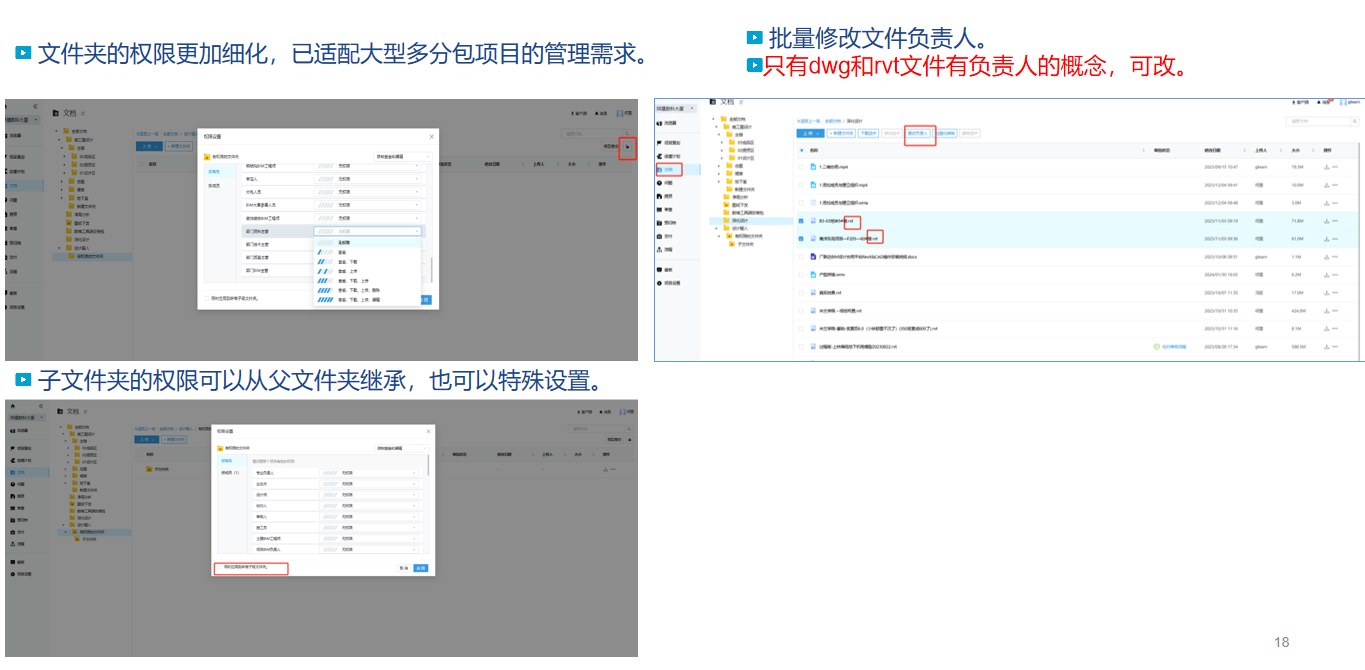
Task: Click the search input field in right screenshot
Action: click(x=1318, y=121)
